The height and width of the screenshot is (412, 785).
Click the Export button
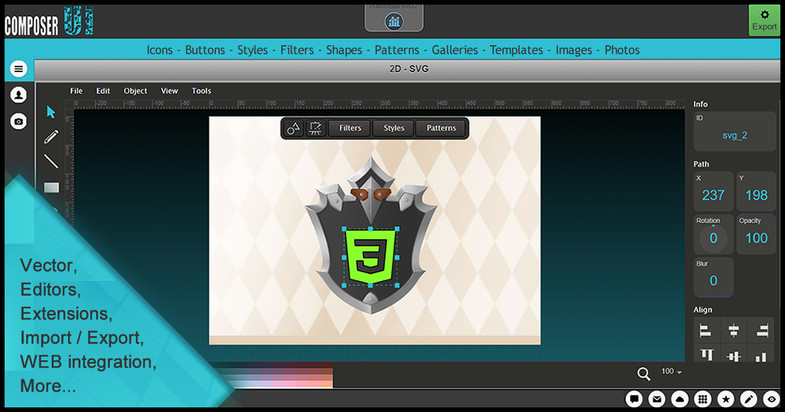pos(764,21)
